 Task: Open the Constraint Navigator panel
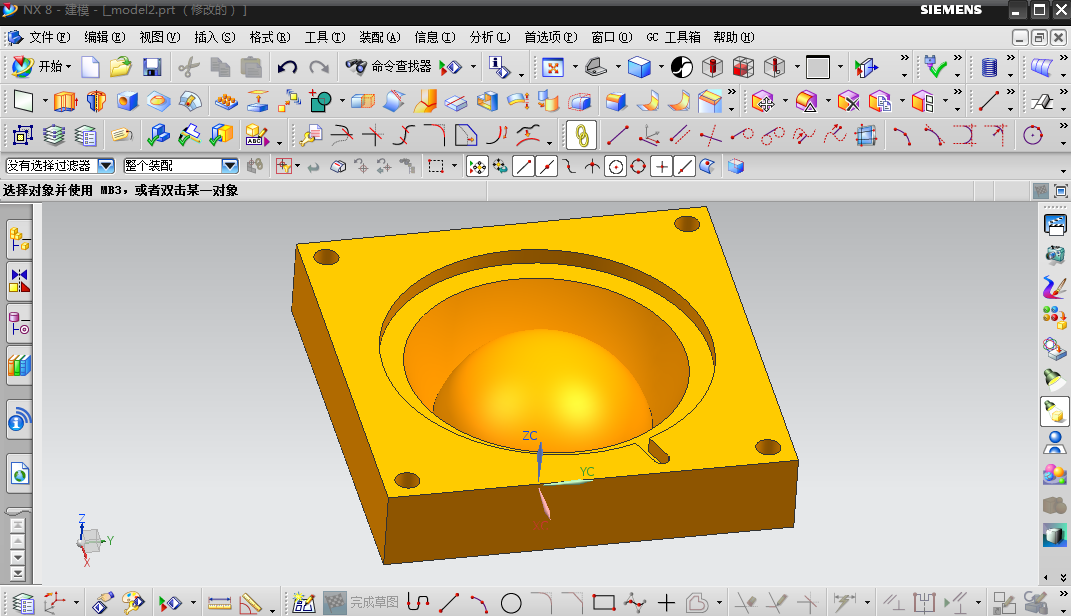point(19,281)
